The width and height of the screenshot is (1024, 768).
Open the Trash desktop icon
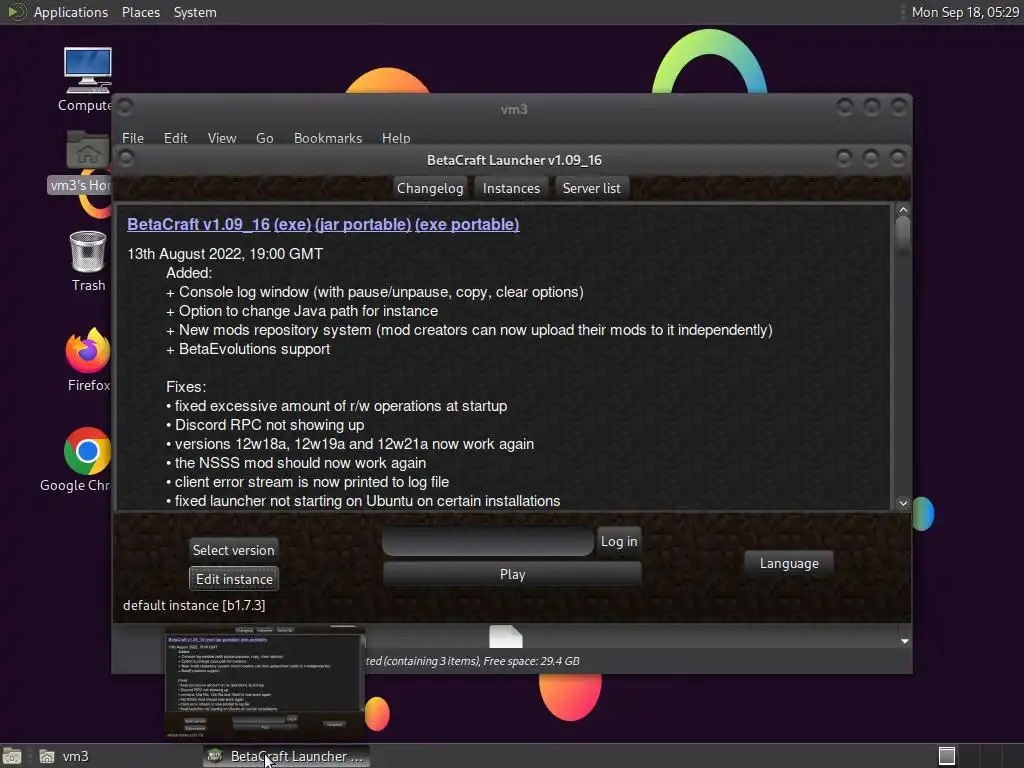pos(88,261)
